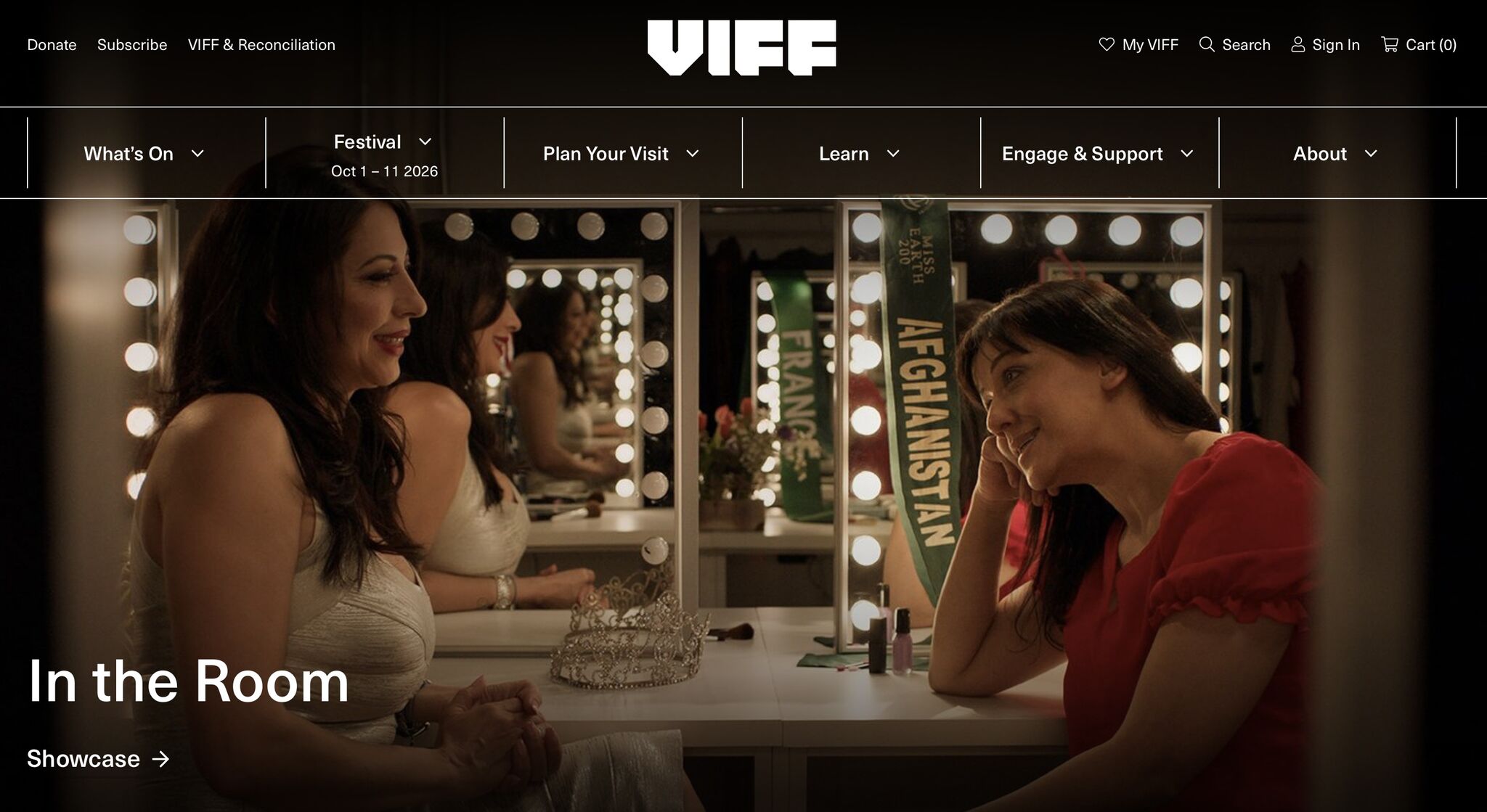Open VIFF & Reconciliation link
This screenshot has width=1487, height=812.
[x=261, y=45]
